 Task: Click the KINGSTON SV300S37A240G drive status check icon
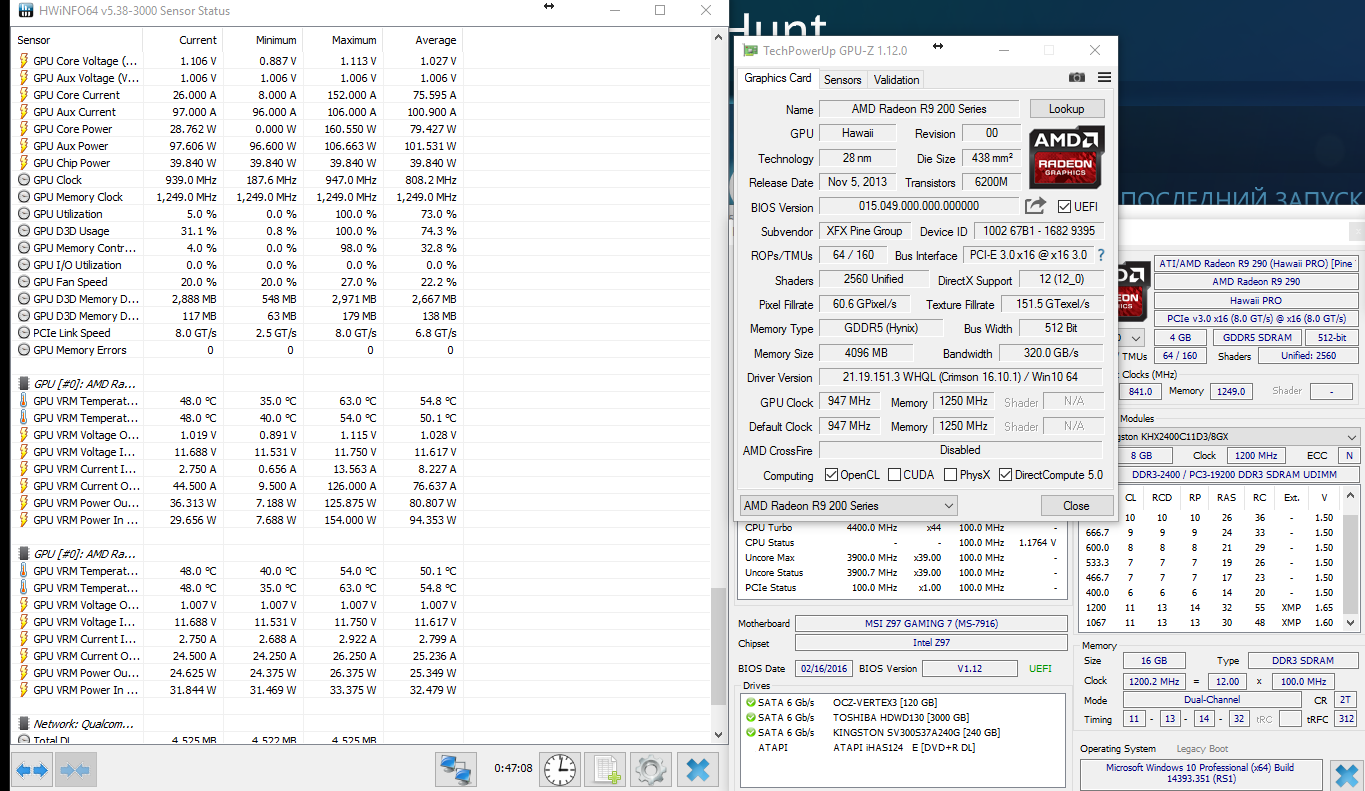750,732
